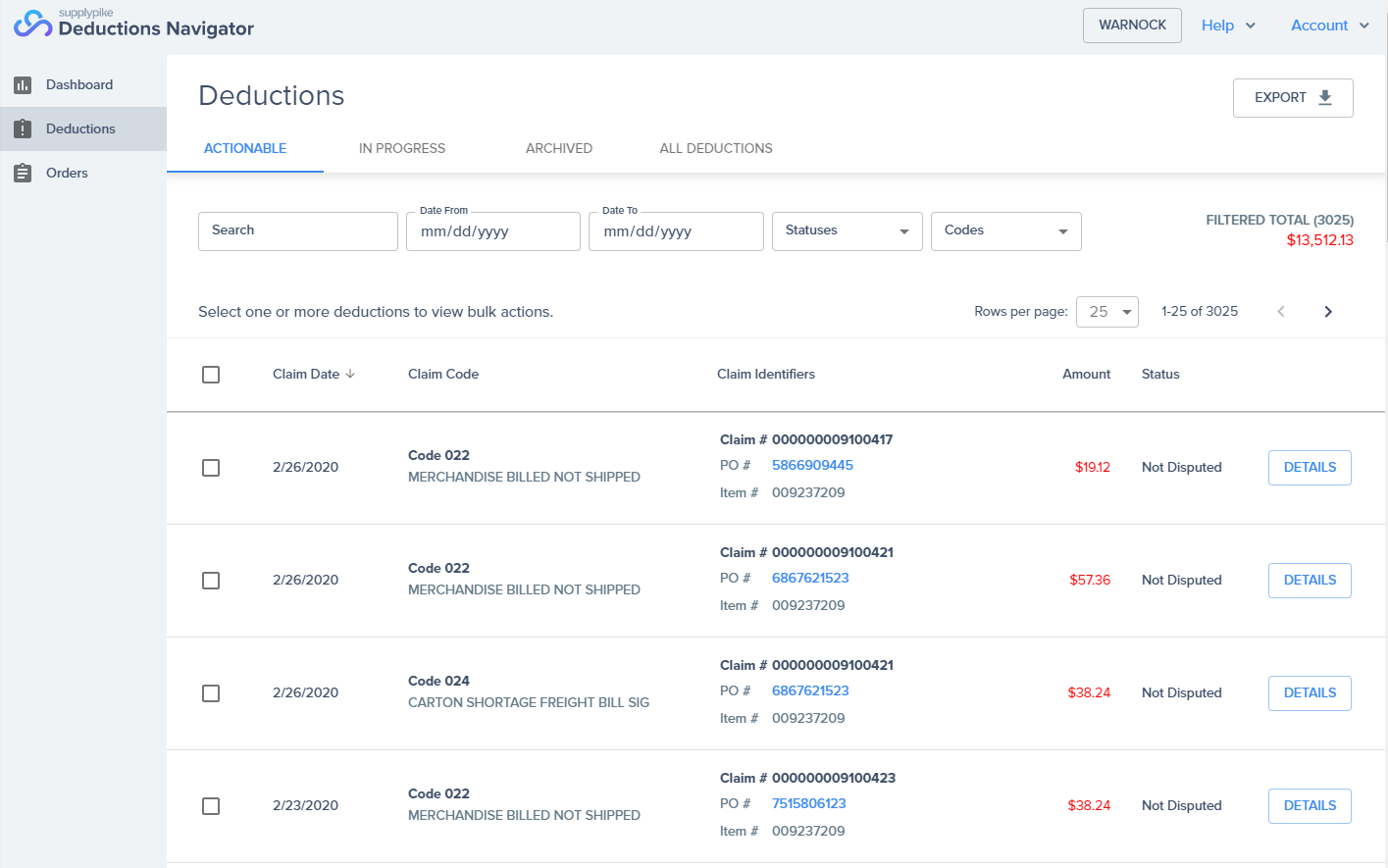Click Claim # 000000009100423 text
Viewport: 1388px width, 868px height.
coord(807,778)
